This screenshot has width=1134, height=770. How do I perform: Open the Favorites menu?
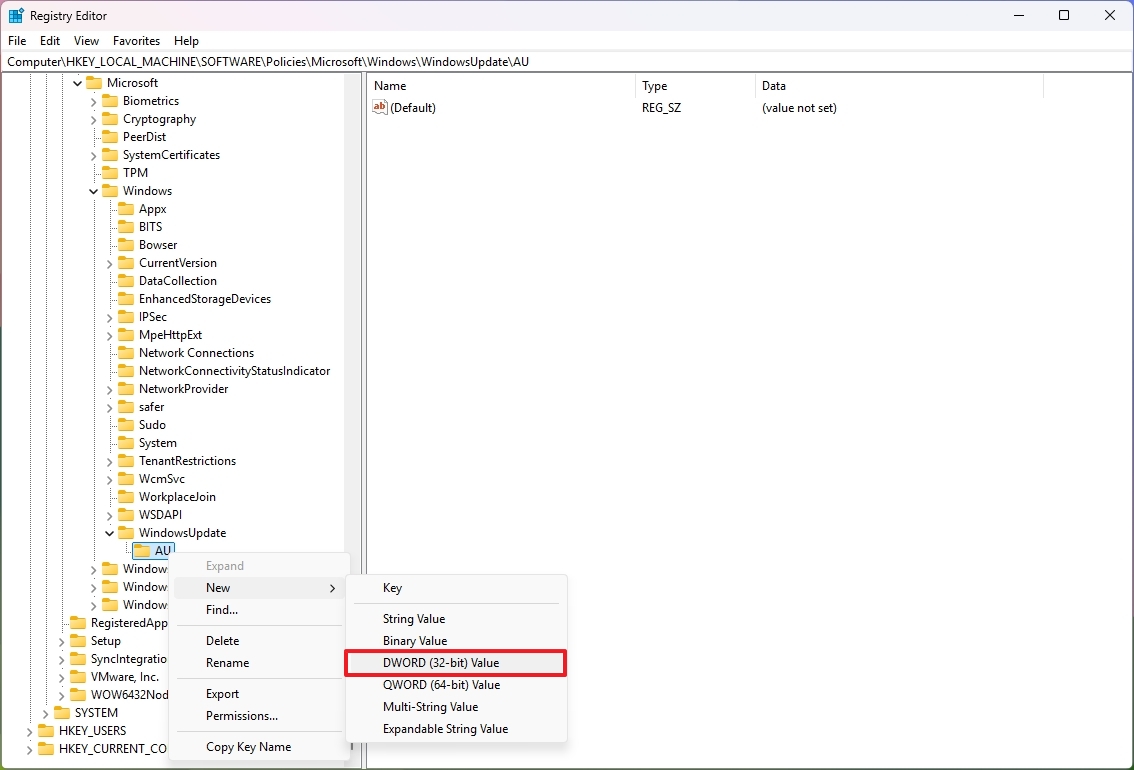point(136,41)
